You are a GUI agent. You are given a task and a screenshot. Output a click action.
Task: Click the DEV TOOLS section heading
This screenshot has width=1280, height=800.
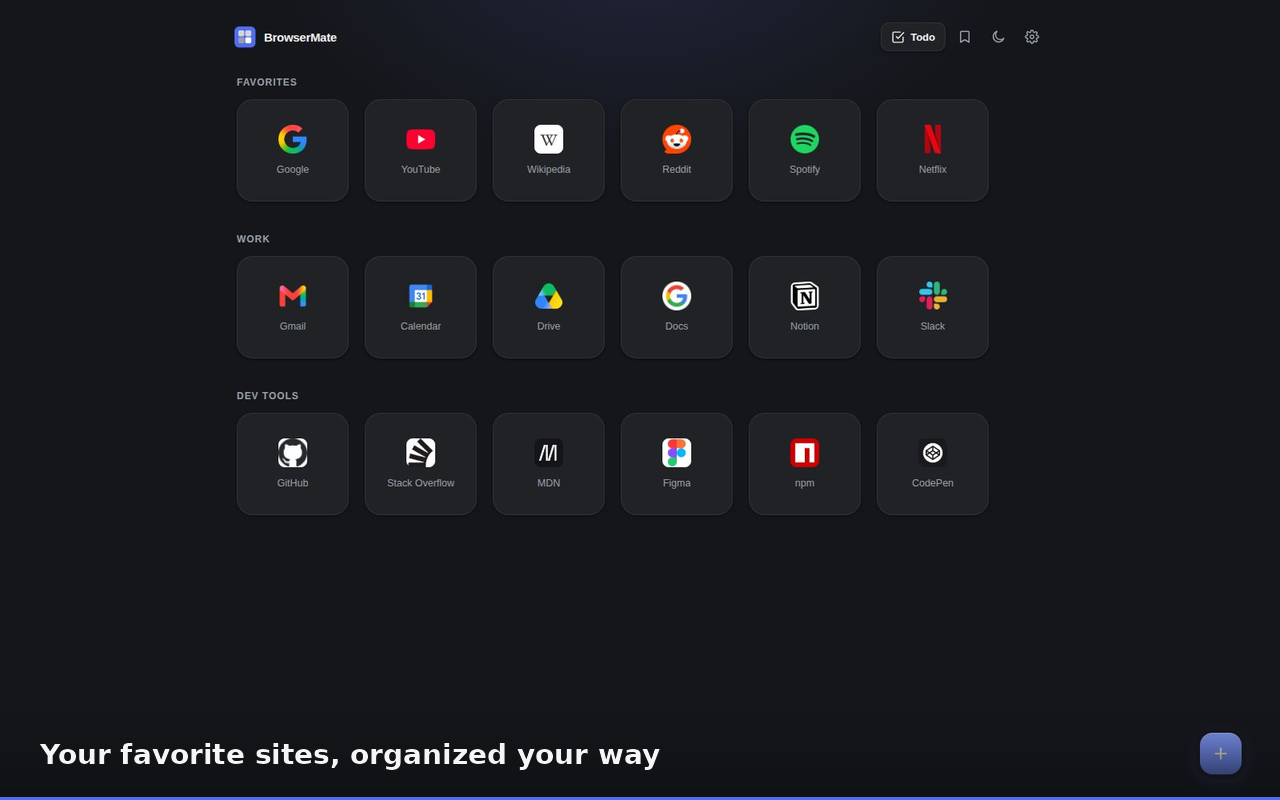[x=268, y=396]
